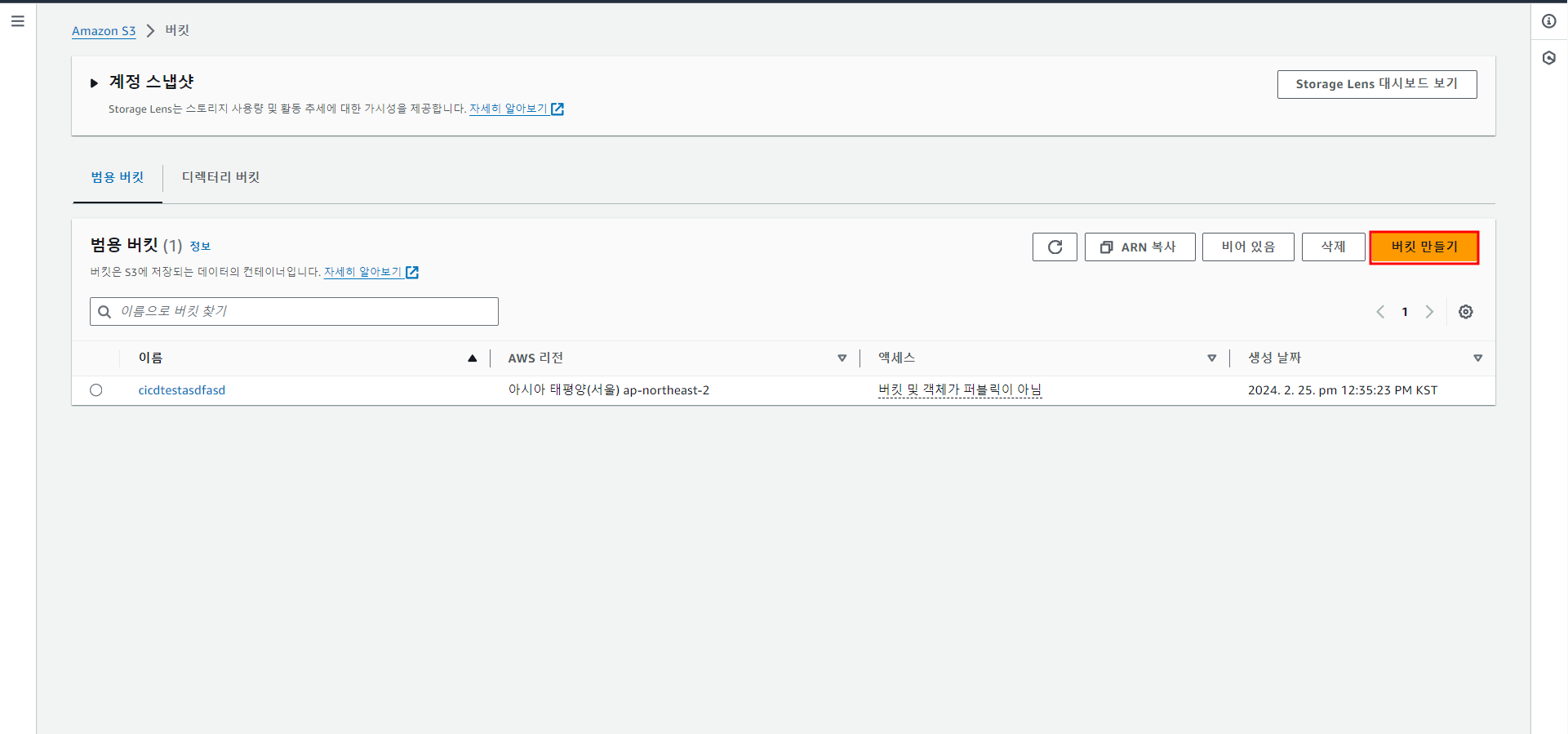Switch to 범용 버킷 tab
This screenshot has height=734, width=1568.
tap(118, 177)
